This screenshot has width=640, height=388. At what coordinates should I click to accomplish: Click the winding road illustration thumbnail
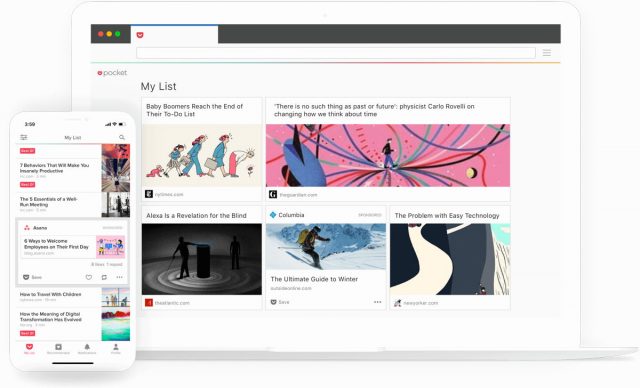coord(450,259)
